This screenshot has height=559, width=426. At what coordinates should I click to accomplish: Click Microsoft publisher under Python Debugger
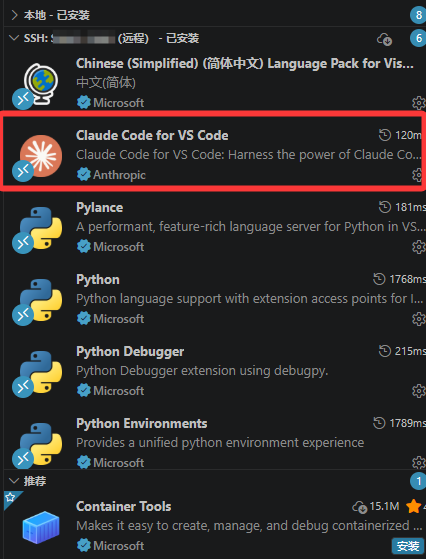coord(119,391)
